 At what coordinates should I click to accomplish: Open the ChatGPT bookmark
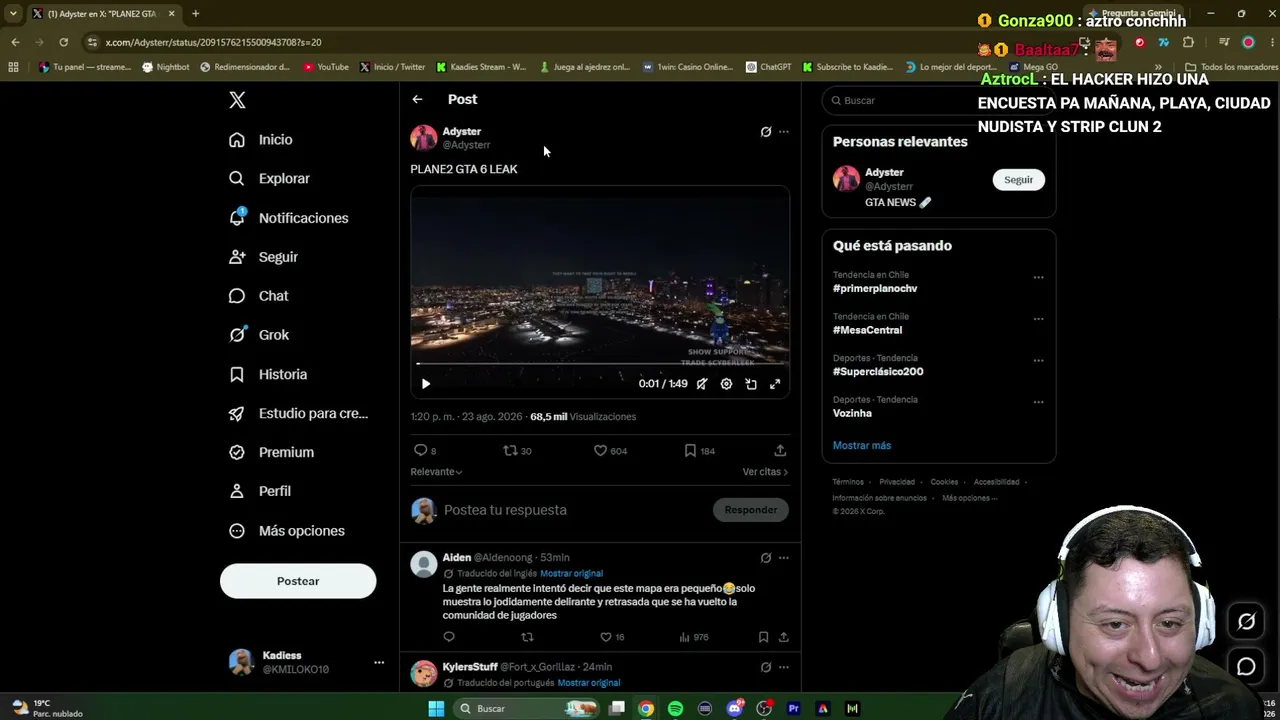pyautogui.click(x=768, y=67)
